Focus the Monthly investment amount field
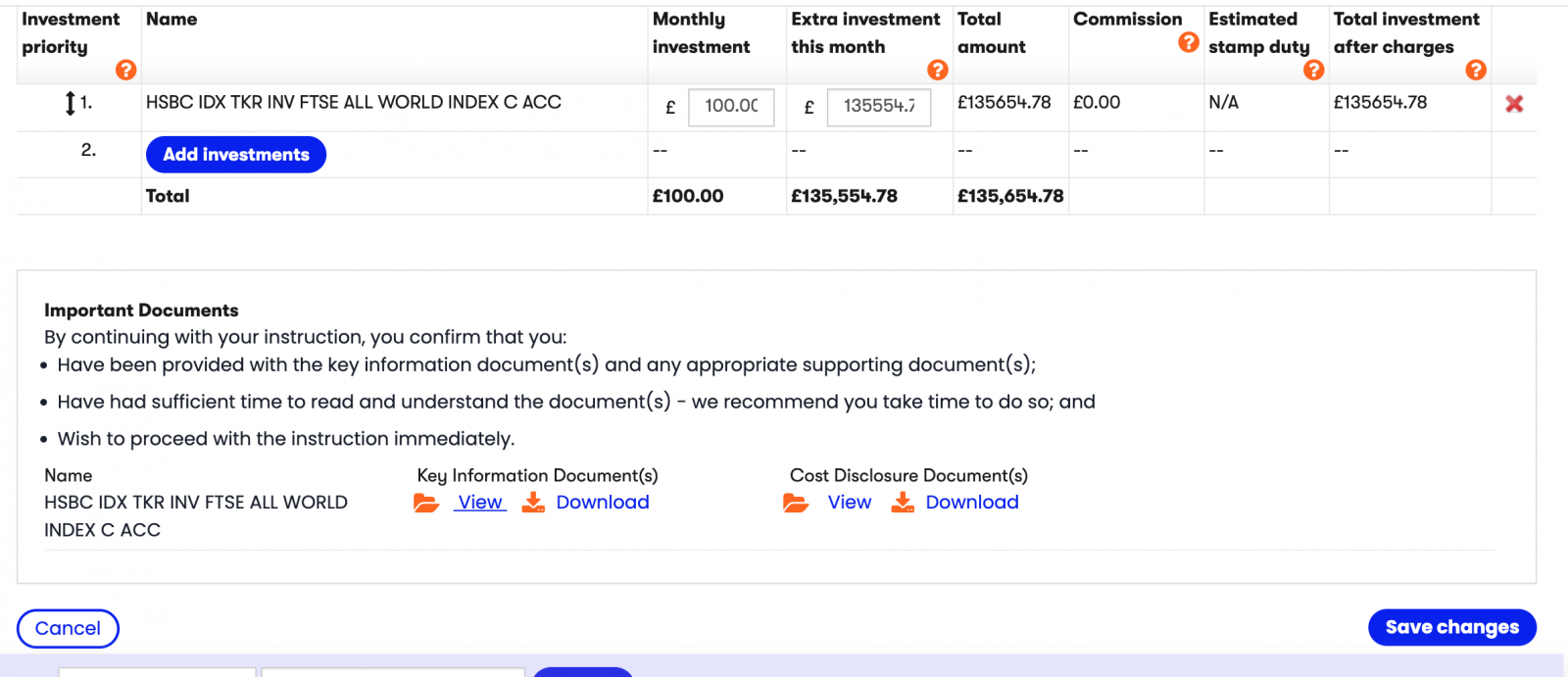This screenshot has width=1568, height=677. (x=731, y=107)
